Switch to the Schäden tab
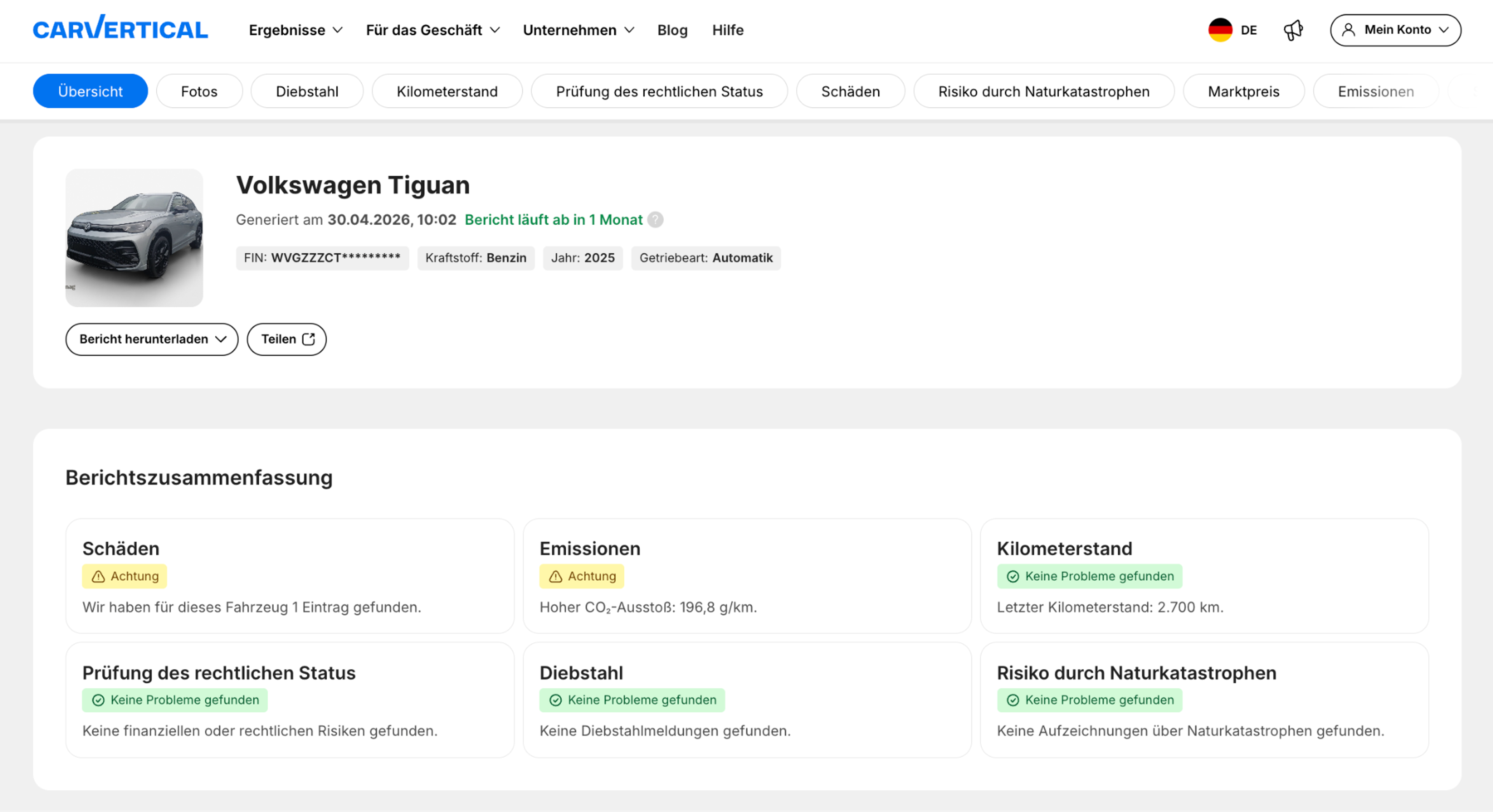Screen dimensions: 1493x812 point(850,91)
